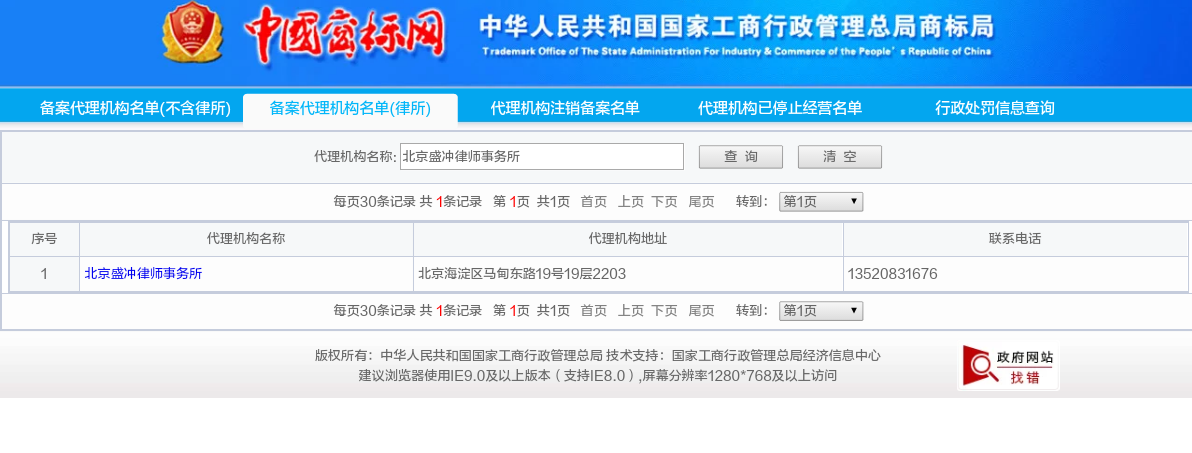1192x453 pixels.
Task: Click row number 1 cell
Action: (44, 274)
